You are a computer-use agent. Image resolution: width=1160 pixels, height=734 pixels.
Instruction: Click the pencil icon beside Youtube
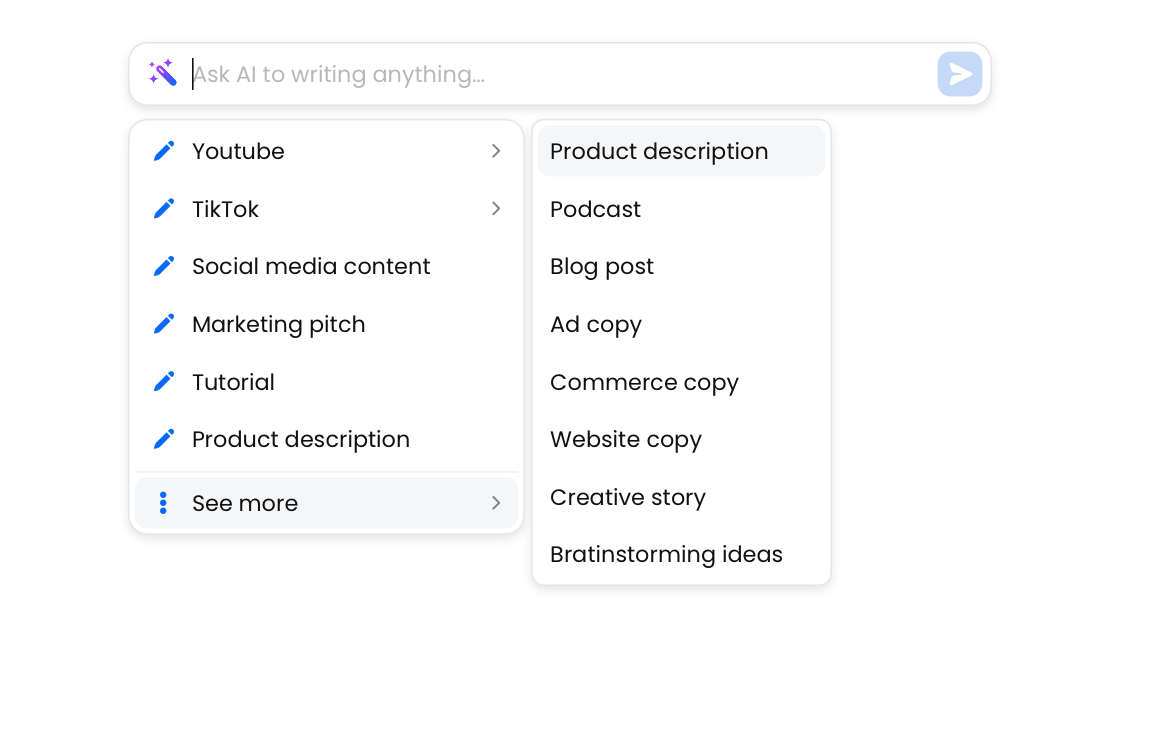tap(164, 151)
